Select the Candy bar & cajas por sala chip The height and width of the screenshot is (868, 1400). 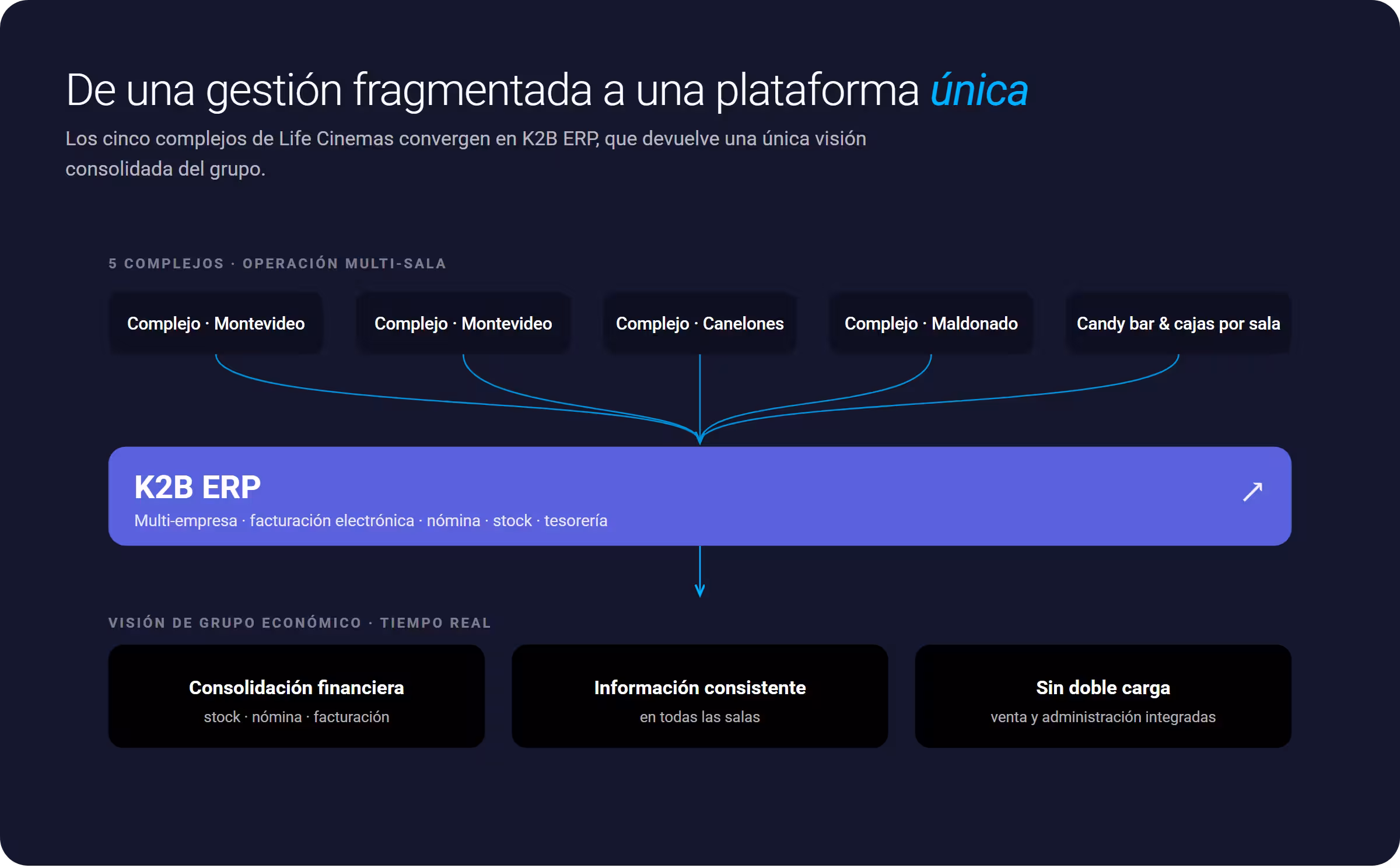pos(1178,323)
